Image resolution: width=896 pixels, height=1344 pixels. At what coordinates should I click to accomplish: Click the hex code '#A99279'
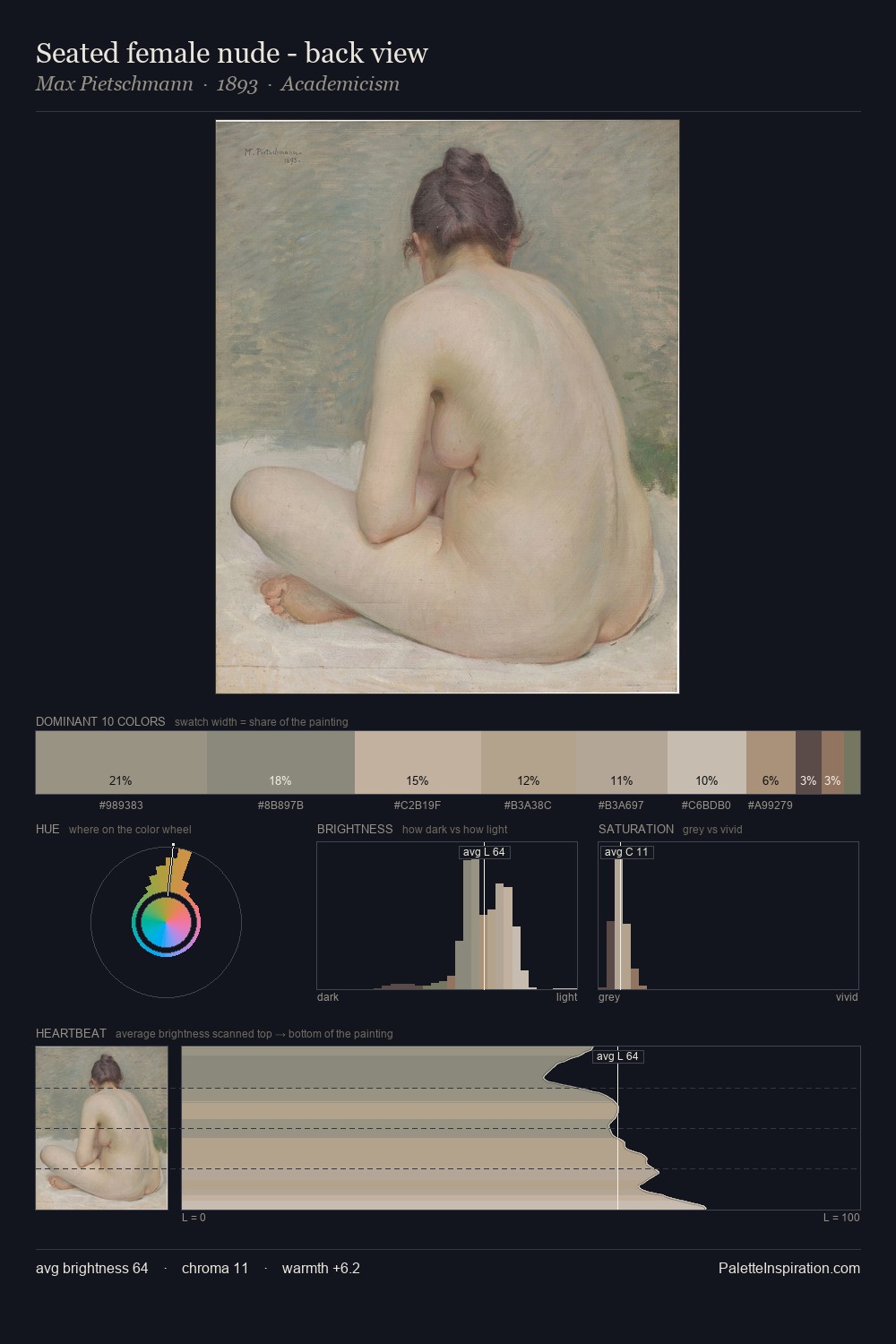(x=771, y=806)
